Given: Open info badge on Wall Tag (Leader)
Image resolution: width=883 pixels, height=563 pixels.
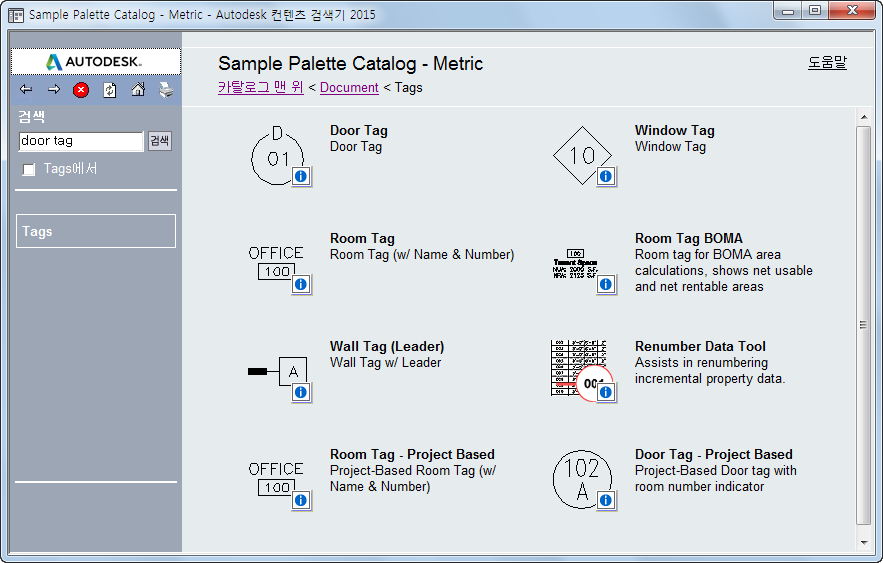Looking at the screenshot, I should (301, 392).
